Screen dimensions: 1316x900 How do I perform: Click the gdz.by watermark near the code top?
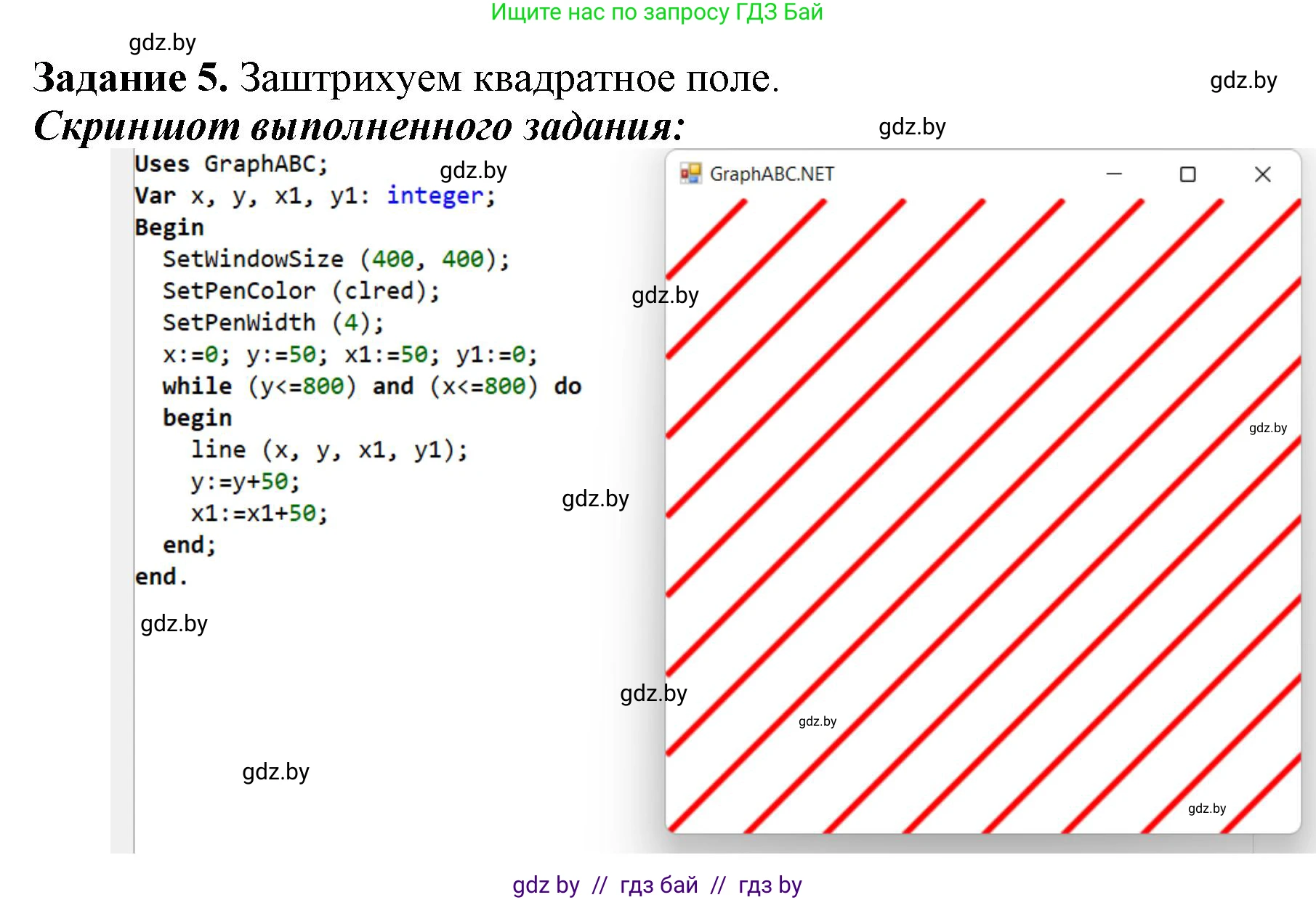point(473,171)
